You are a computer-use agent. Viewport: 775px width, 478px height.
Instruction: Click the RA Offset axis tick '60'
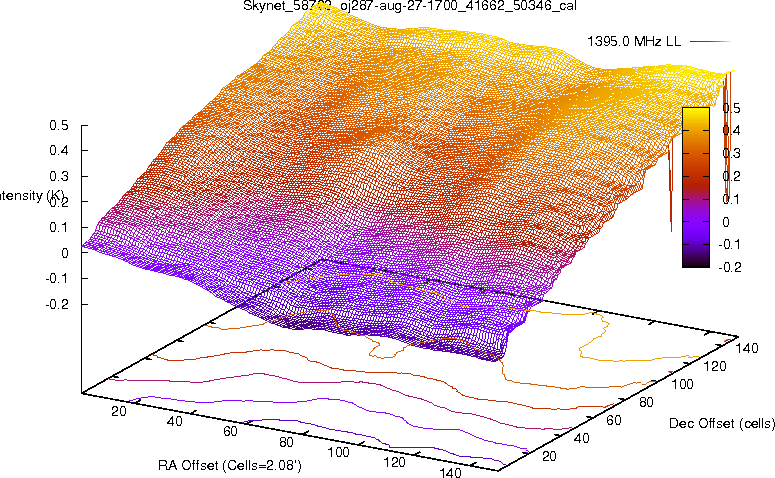[230, 432]
